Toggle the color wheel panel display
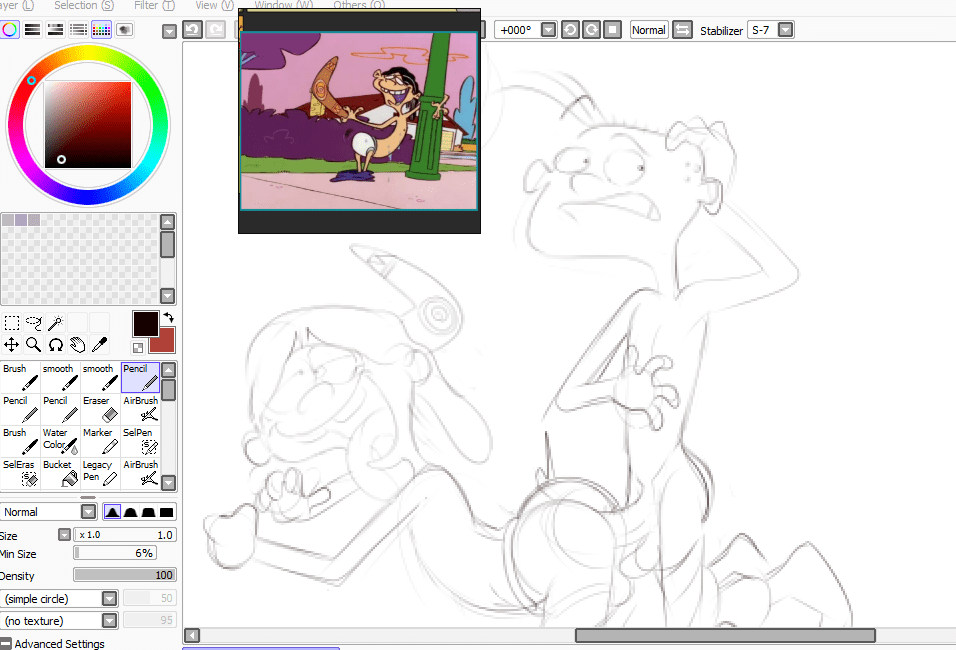The image size is (956, 650). (10, 30)
